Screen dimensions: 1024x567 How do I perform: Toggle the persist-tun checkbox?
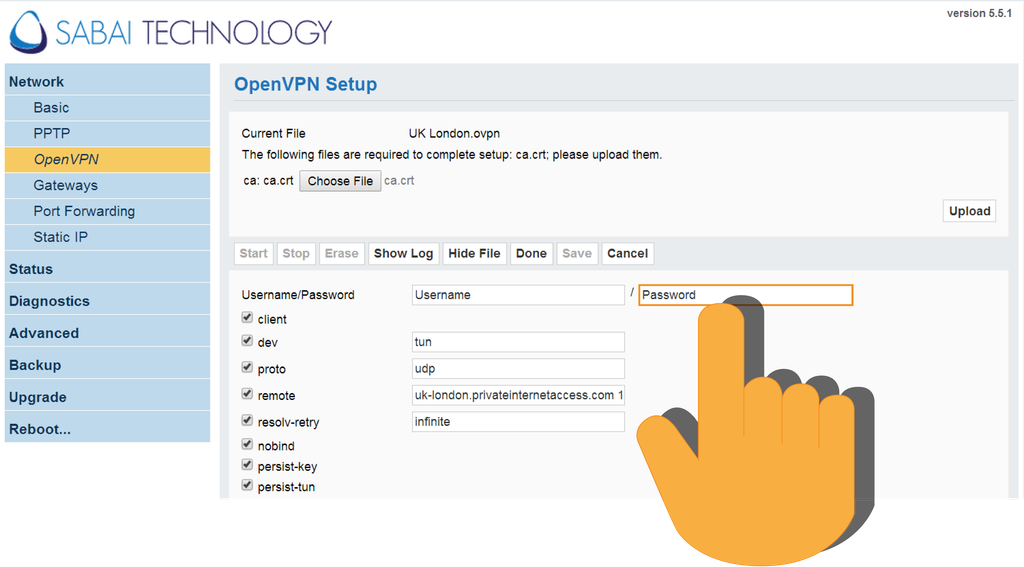click(x=247, y=485)
